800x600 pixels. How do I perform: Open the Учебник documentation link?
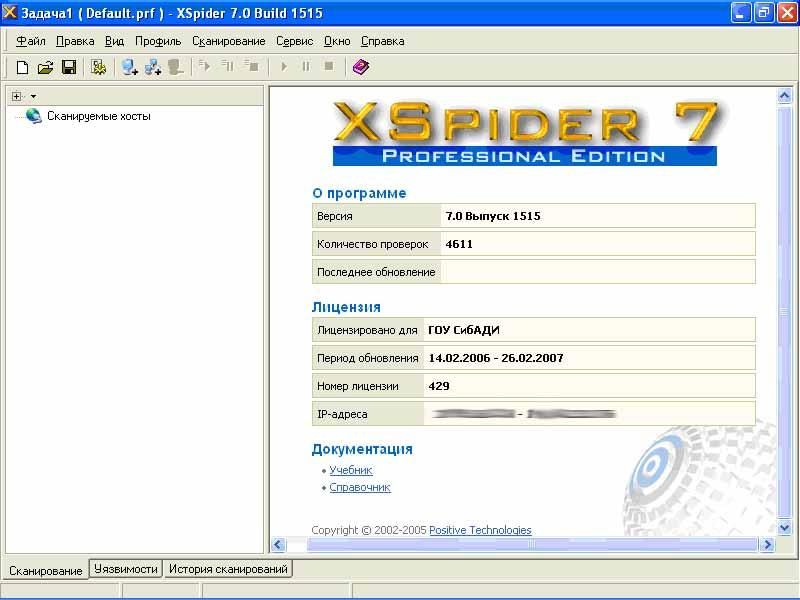click(351, 470)
